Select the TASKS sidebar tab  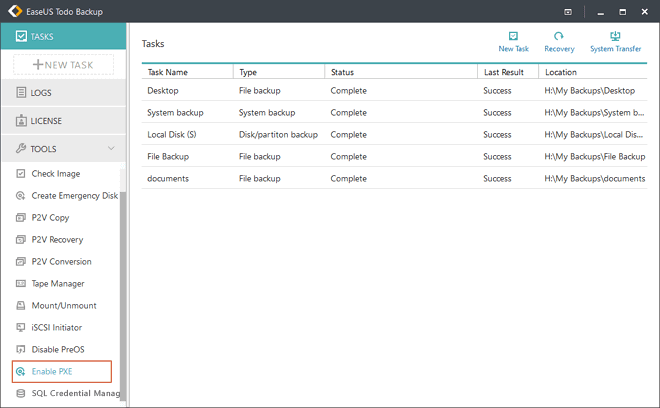[x=62, y=37]
